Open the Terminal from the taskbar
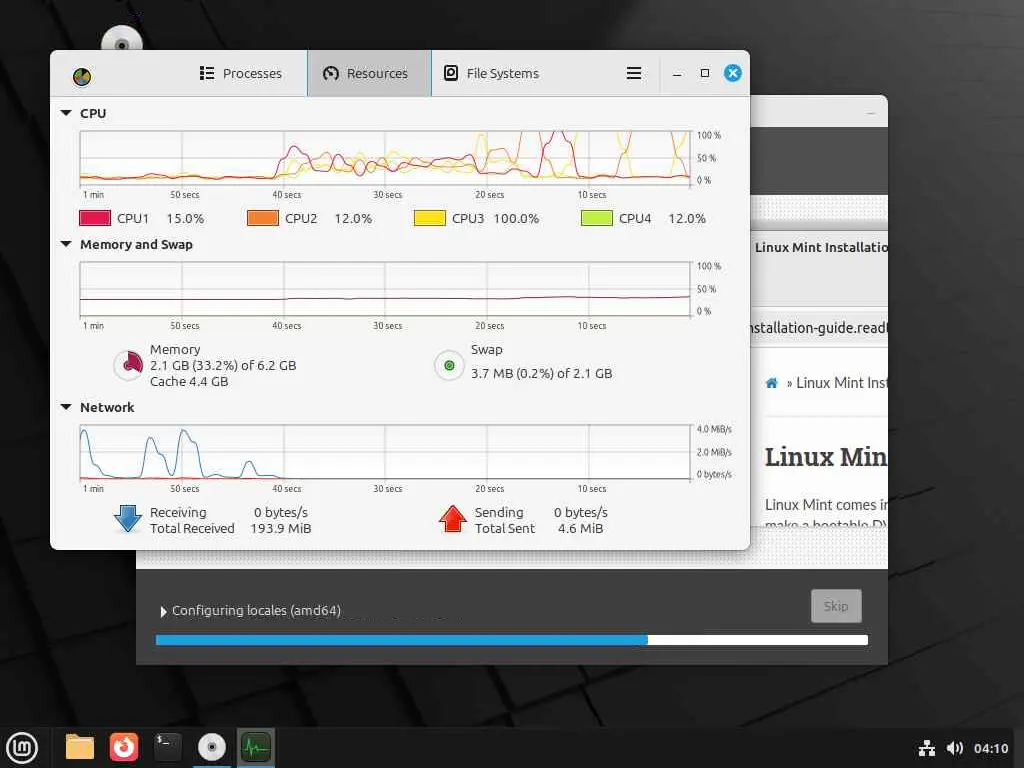Image resolution: width=1024 pixels, height=768 pixels. 167,746
